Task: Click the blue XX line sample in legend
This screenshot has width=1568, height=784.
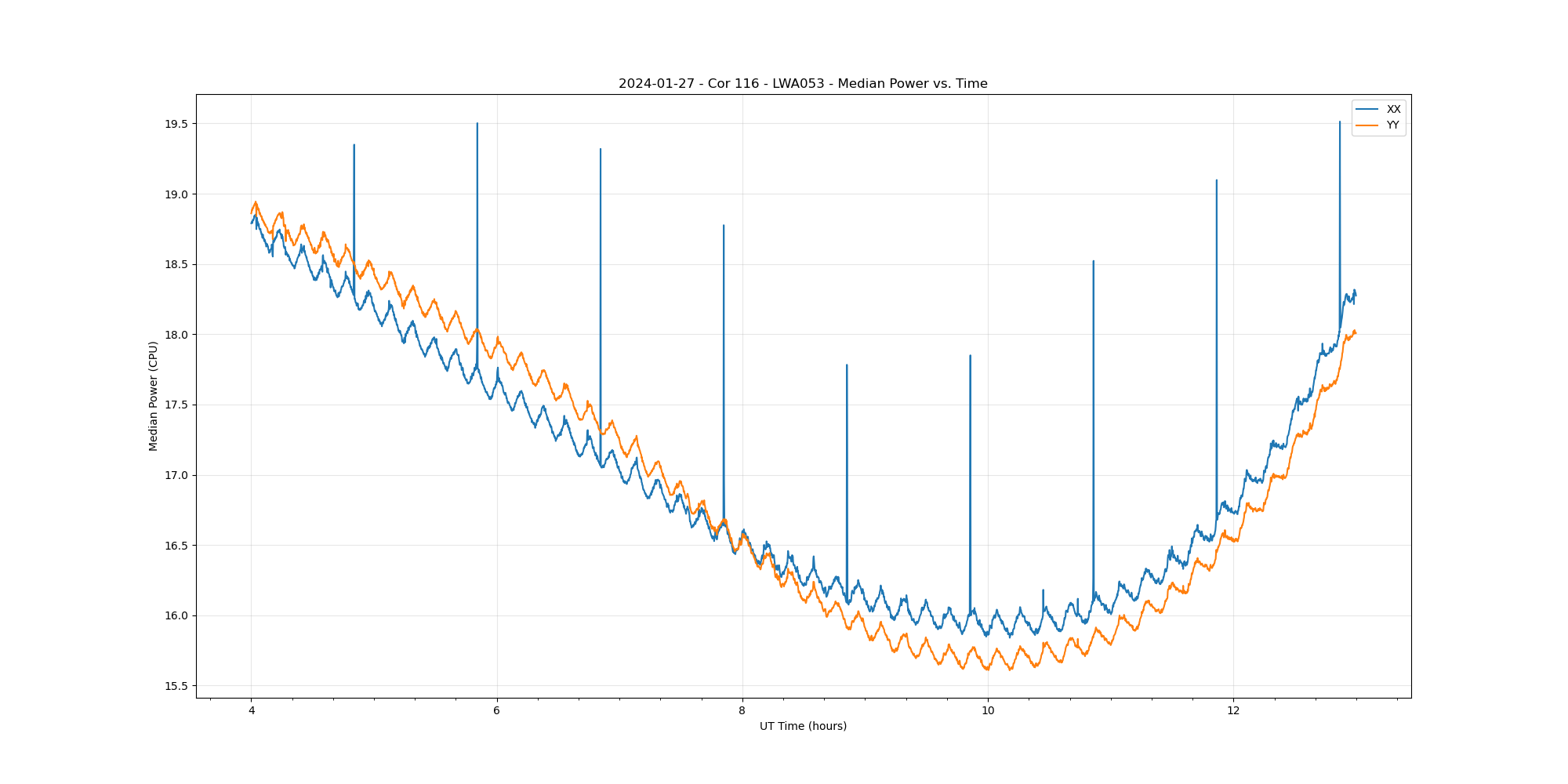Action: tap(1367, 109)
